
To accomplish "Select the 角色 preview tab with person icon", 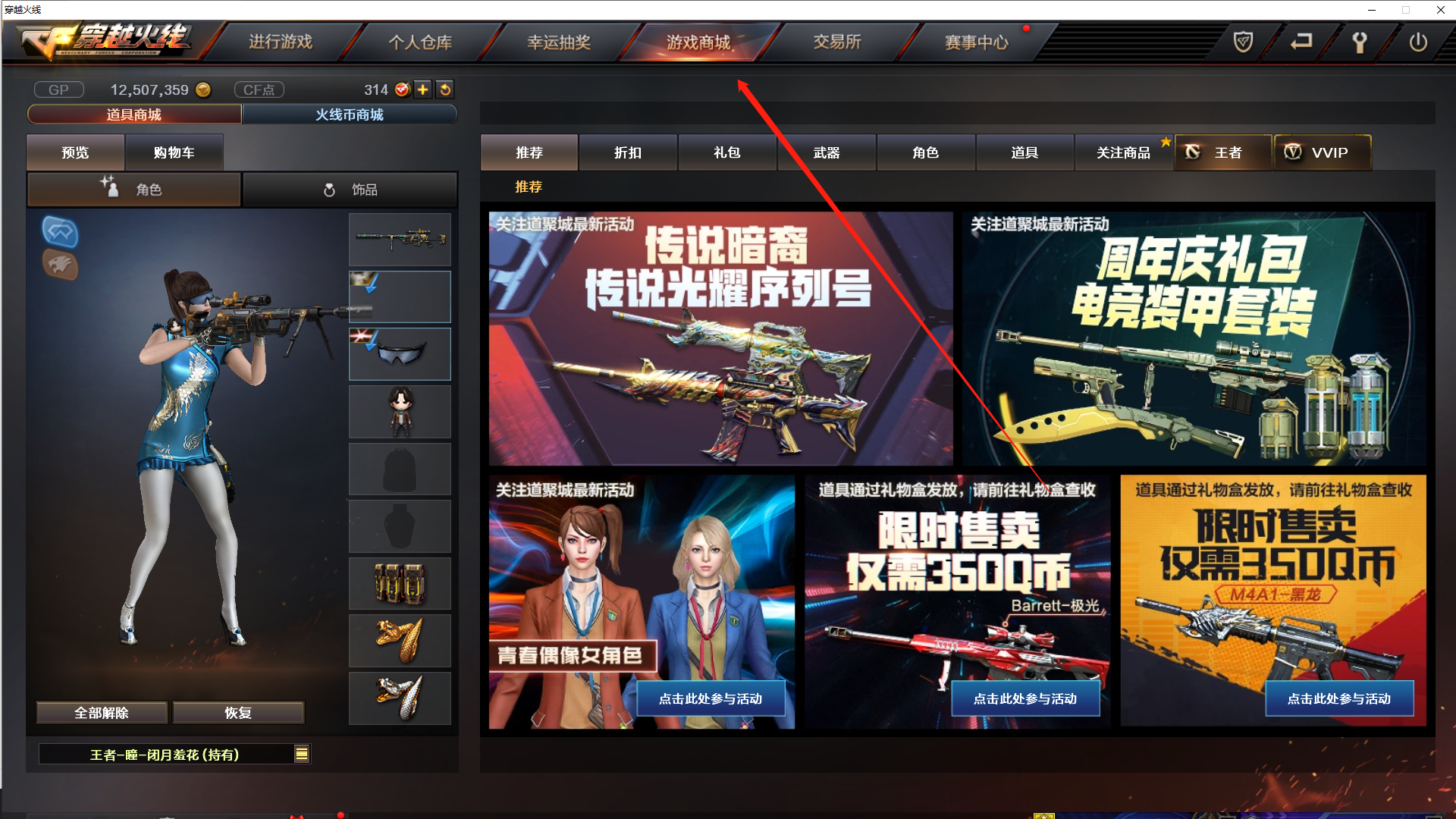I will [x=134, y=190].
